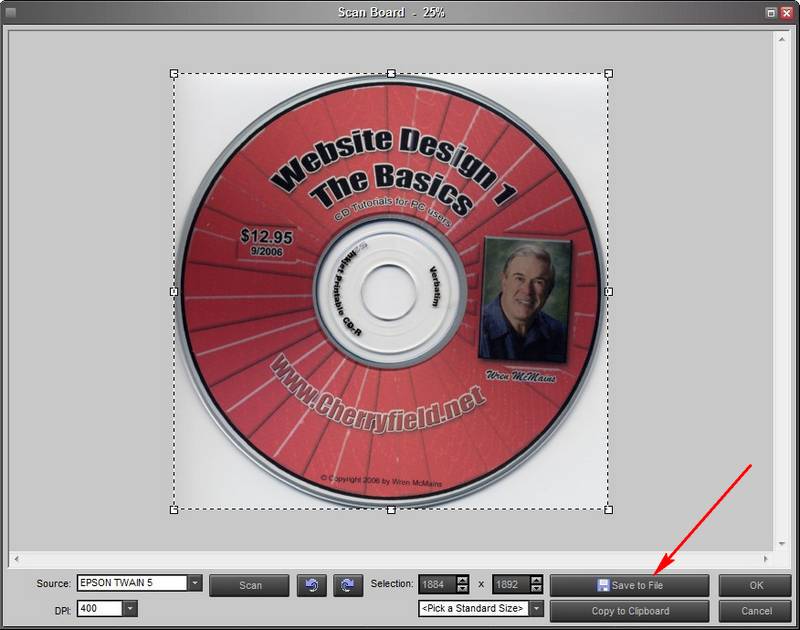Click the vertical scrollbar down arrow

pos(782,544)
